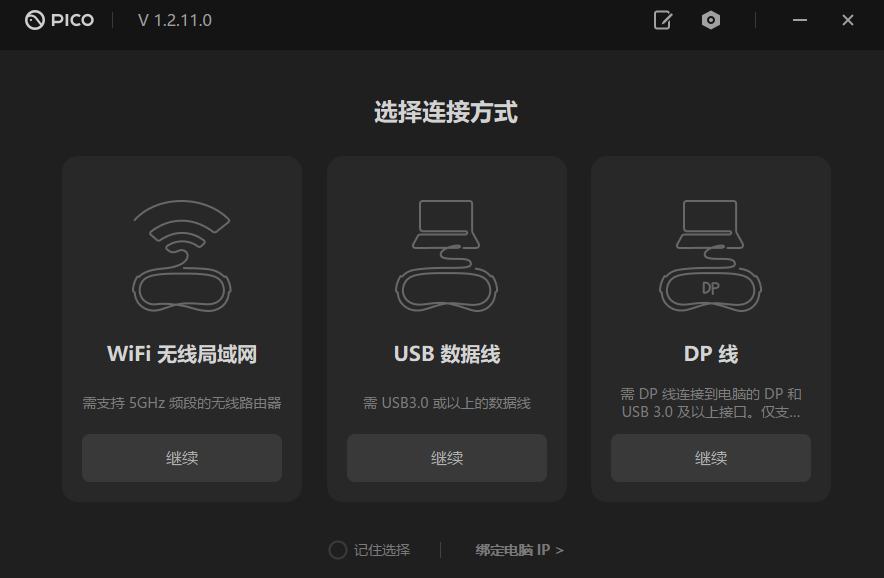
Task: Click the truncated DP 线连接 description
Action: tap(711, 403)
